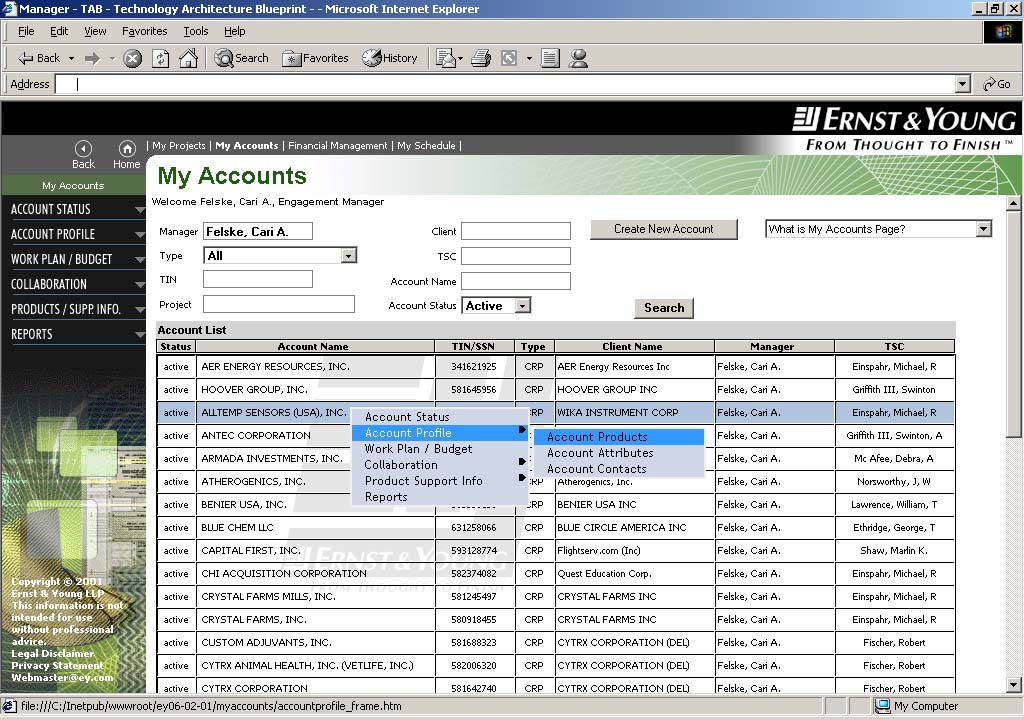1024x719 pixels.
Task: Click the Edit page icon in toolbar
Action: point(446,59)
